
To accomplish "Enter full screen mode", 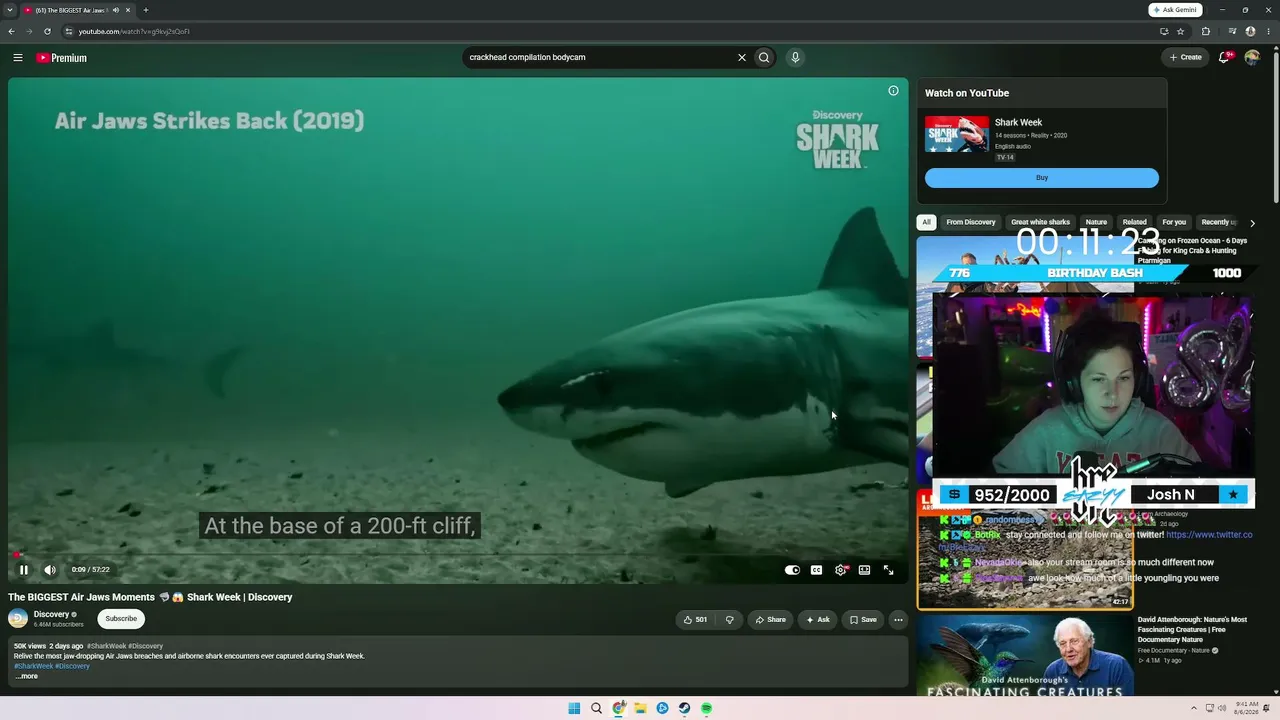I will 889,570.
